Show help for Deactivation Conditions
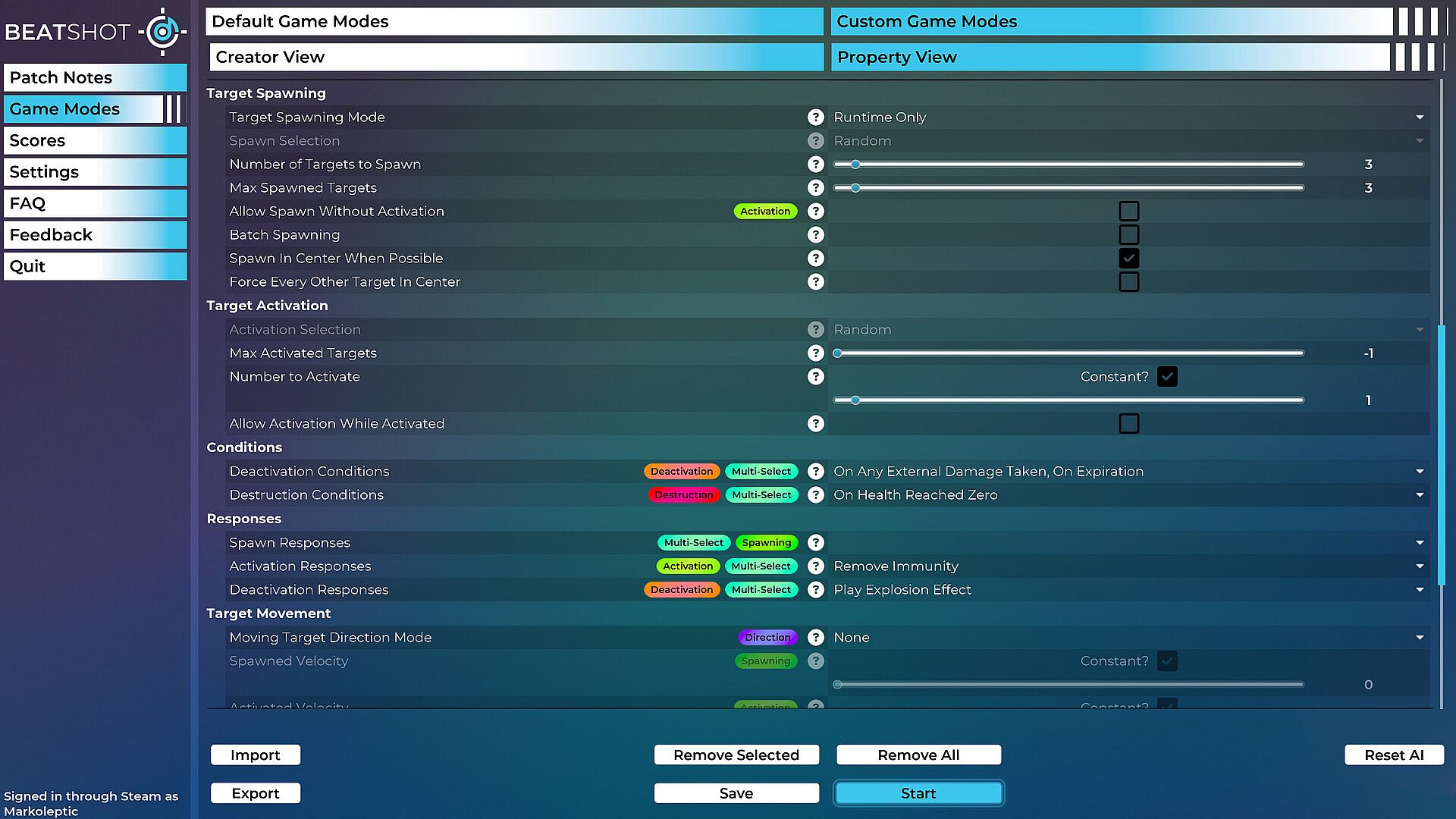Viewport: 1456px width, 819px height. tap(815, 471)
